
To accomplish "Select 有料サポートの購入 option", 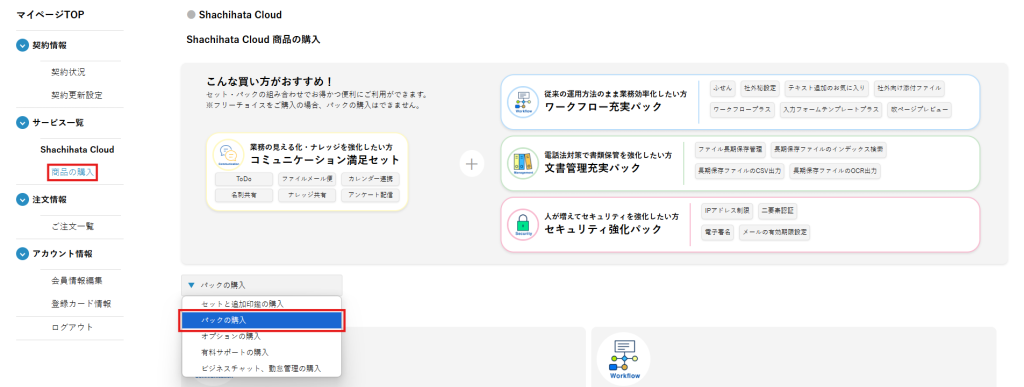I will pyautogui.click(x=261, y=352).
